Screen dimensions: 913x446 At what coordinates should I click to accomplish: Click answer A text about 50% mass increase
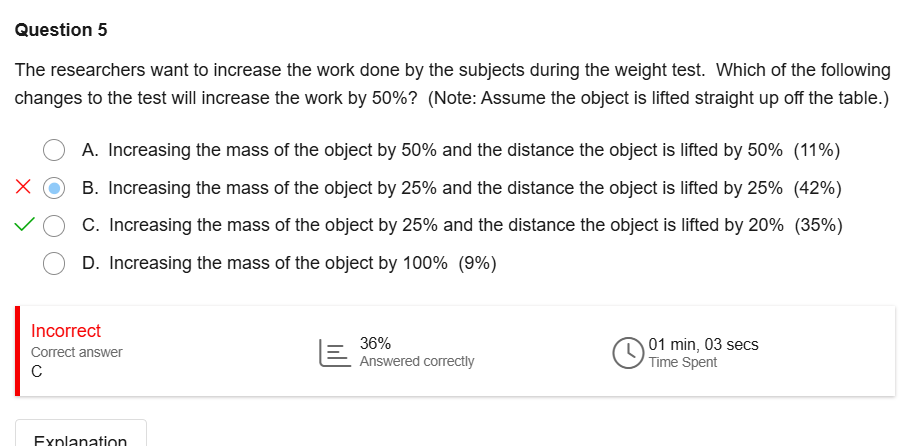pyautogui.click(x=432, y=150)
